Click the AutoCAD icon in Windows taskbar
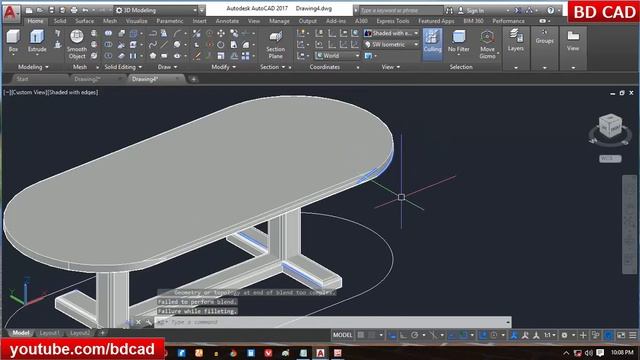640x360 pixels. pyautogui.click(x=320, y=353)
